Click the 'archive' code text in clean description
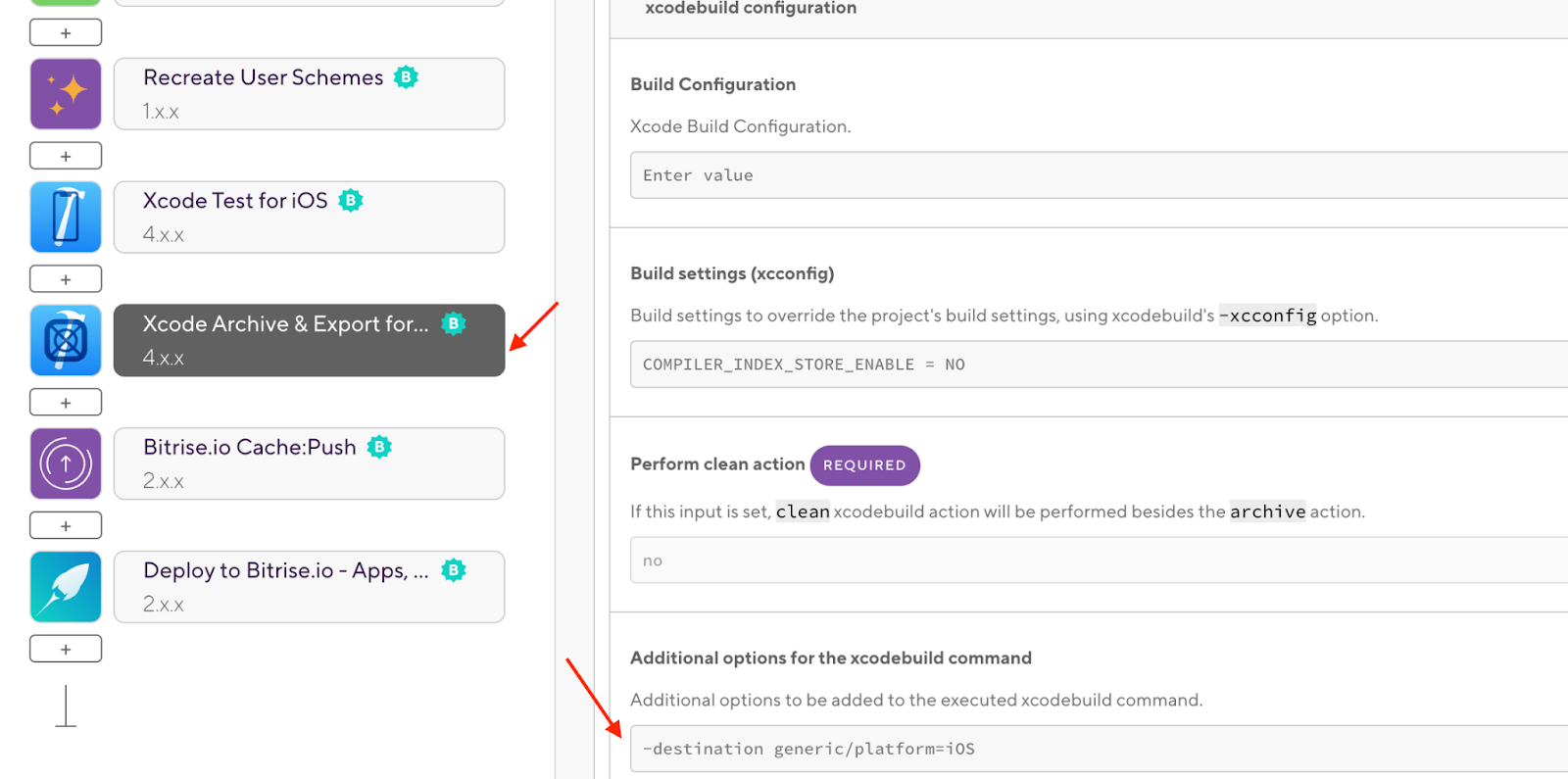 (1267, 511)
